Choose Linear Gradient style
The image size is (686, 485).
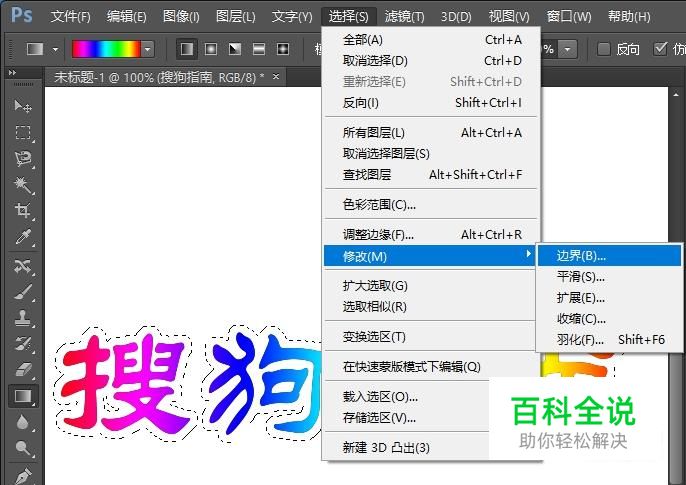[187, 49]
